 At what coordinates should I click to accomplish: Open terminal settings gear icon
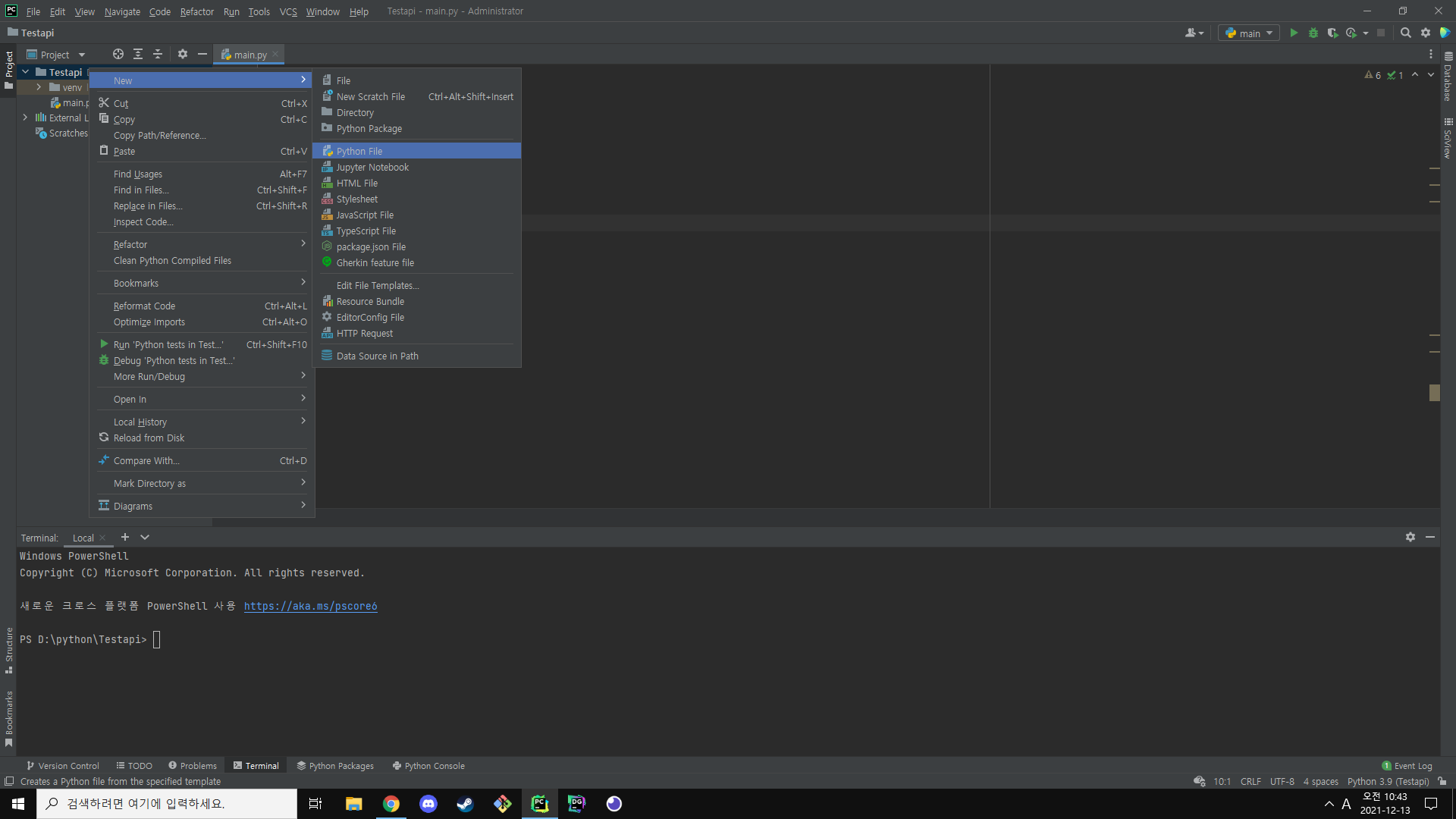click(x=1410, y=537)
